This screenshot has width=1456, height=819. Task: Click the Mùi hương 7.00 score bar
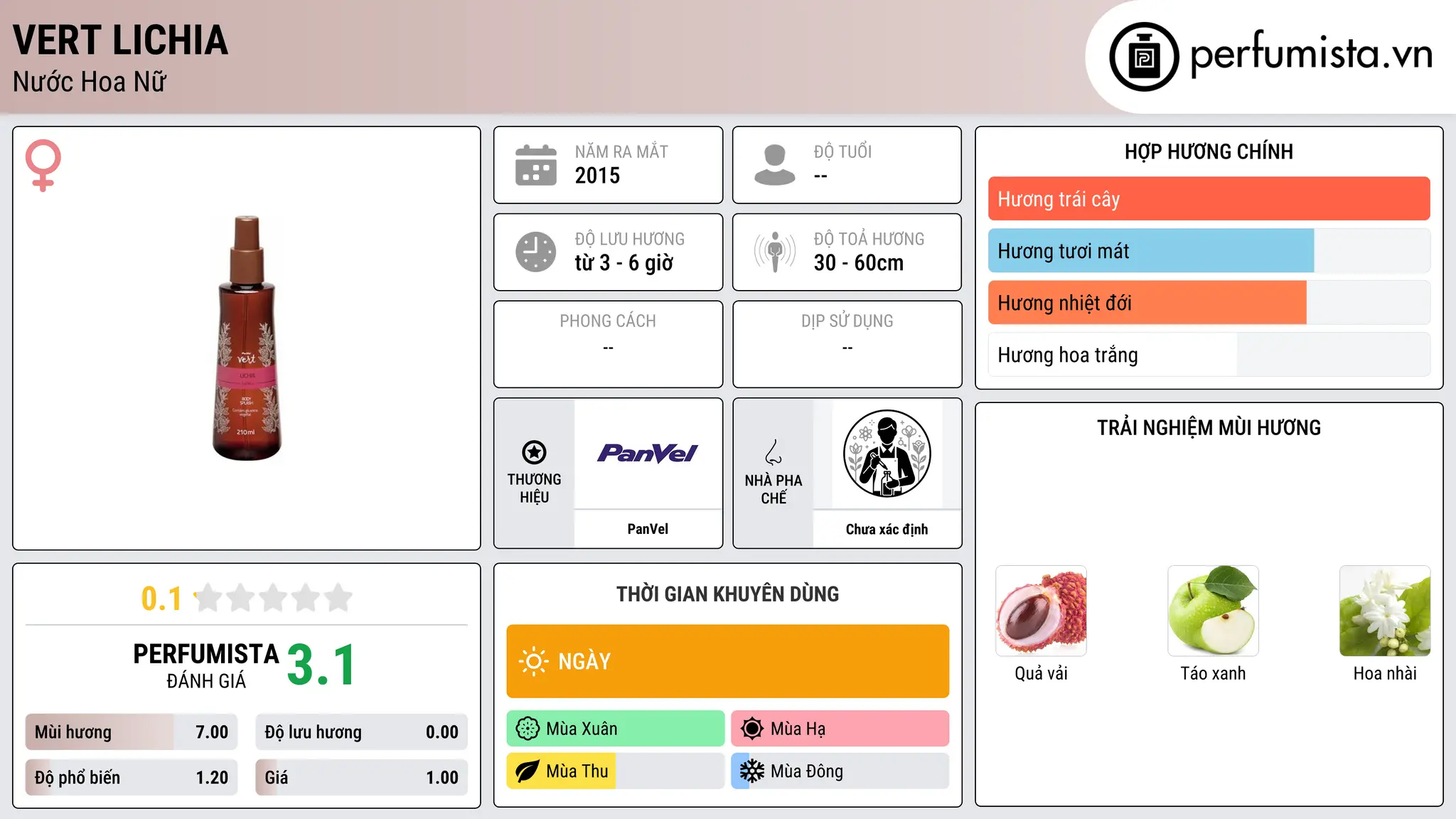[x=132, y=732]
